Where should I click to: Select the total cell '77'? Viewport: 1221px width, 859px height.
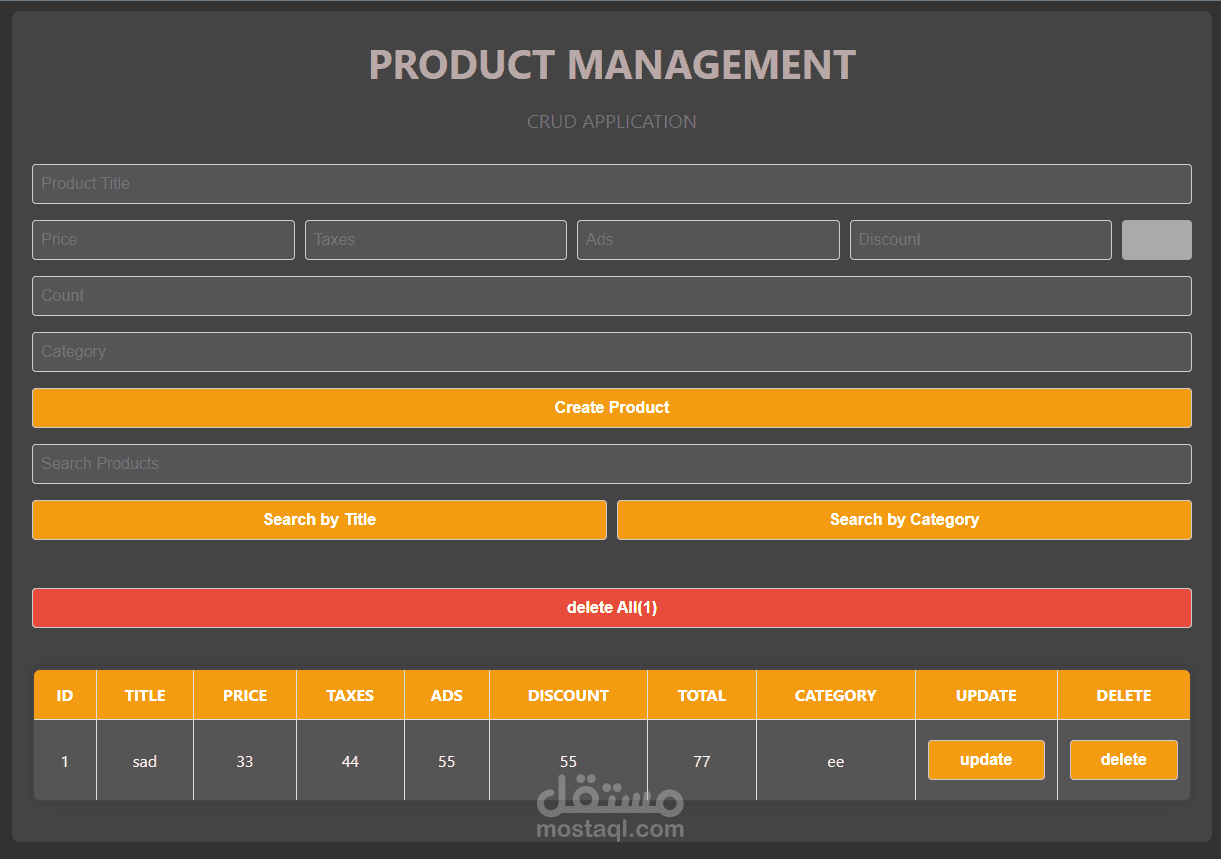point(702,761)
